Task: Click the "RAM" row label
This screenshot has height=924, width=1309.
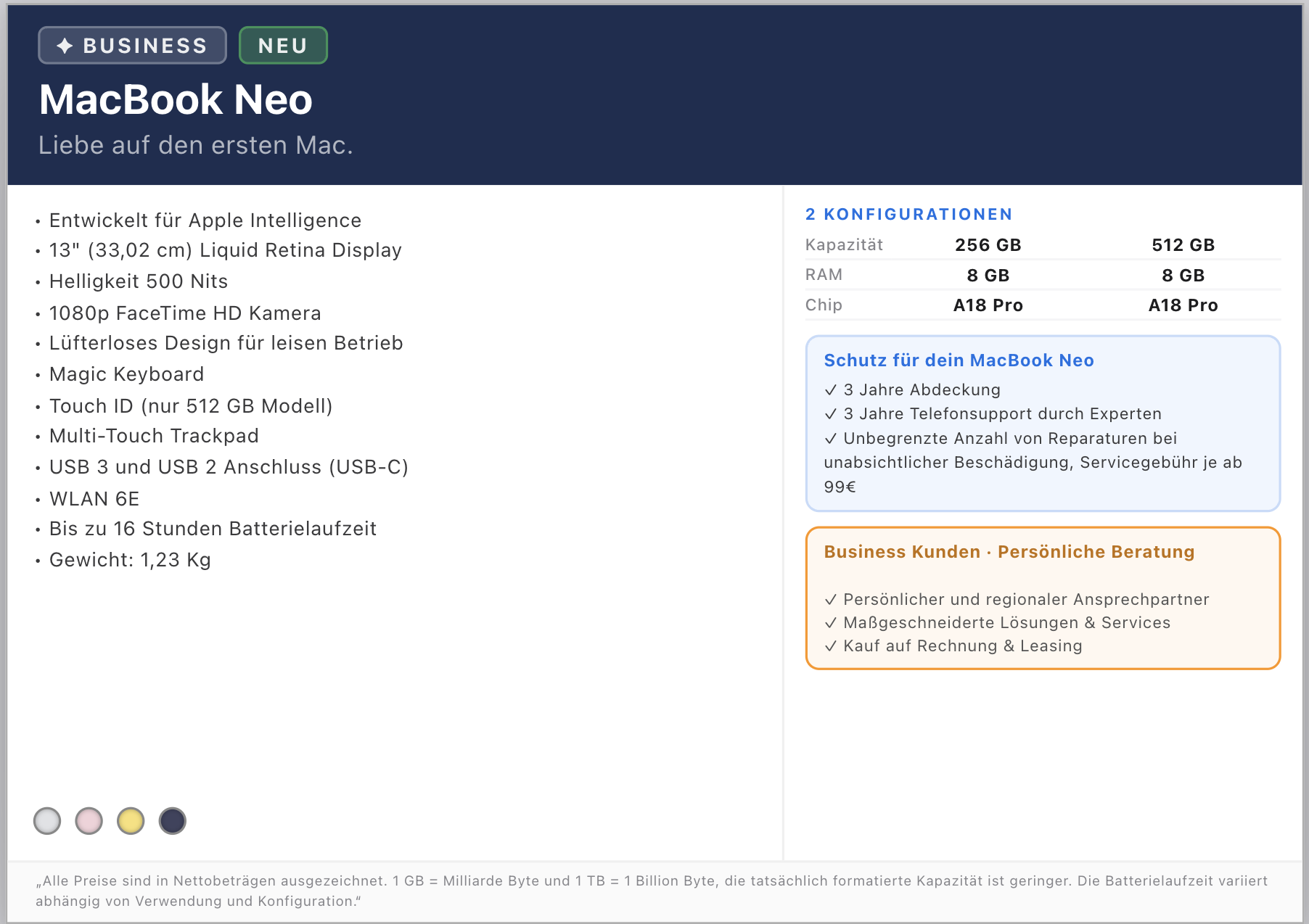Action: tap(824, 275)
